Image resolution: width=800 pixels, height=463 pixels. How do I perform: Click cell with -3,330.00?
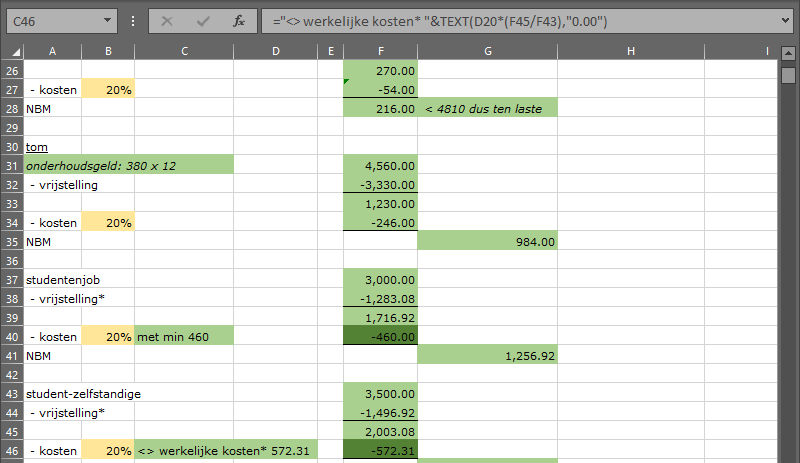tap(381, 185)
